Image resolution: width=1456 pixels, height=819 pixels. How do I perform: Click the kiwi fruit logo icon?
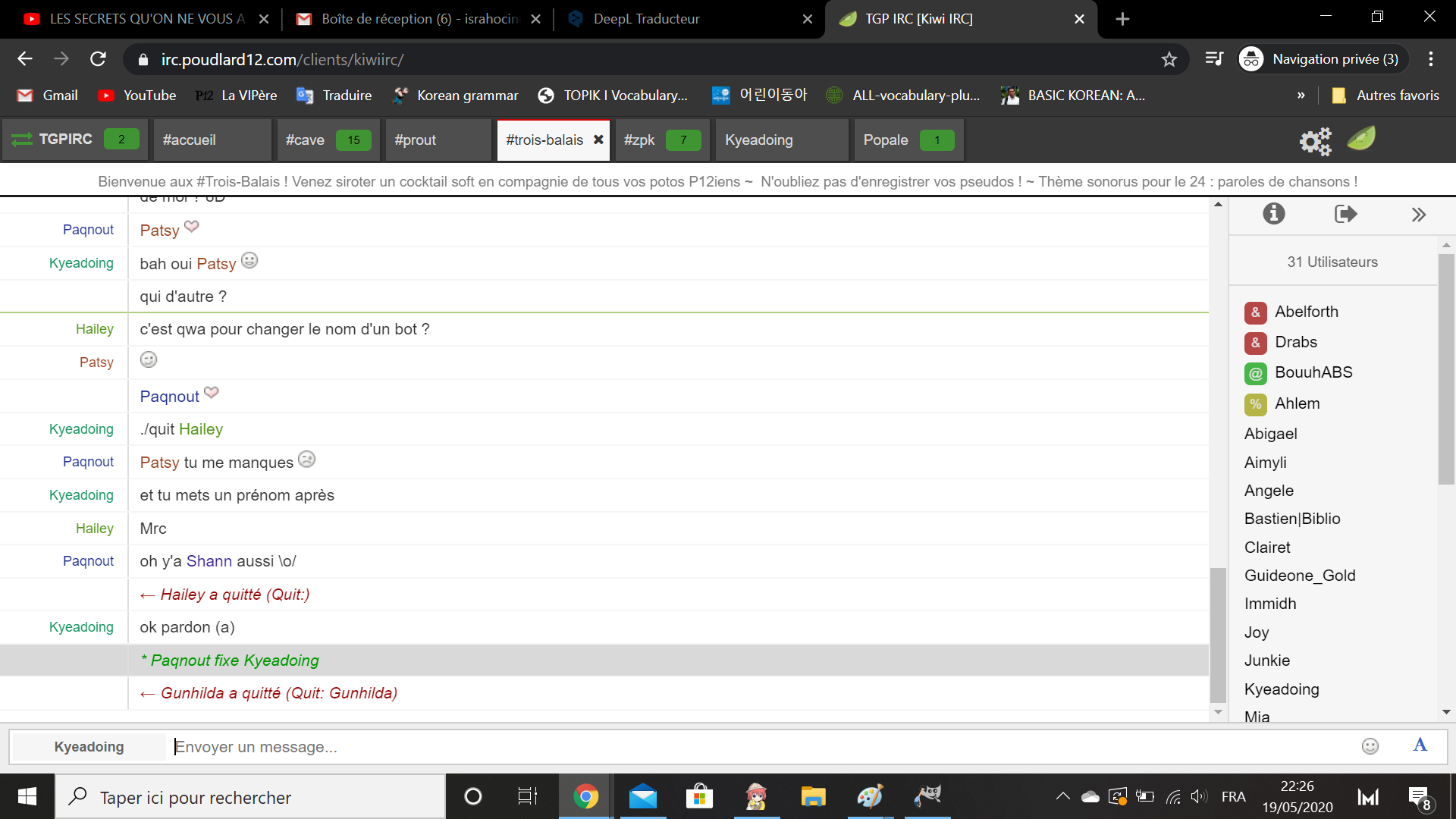pos(1361,139)
